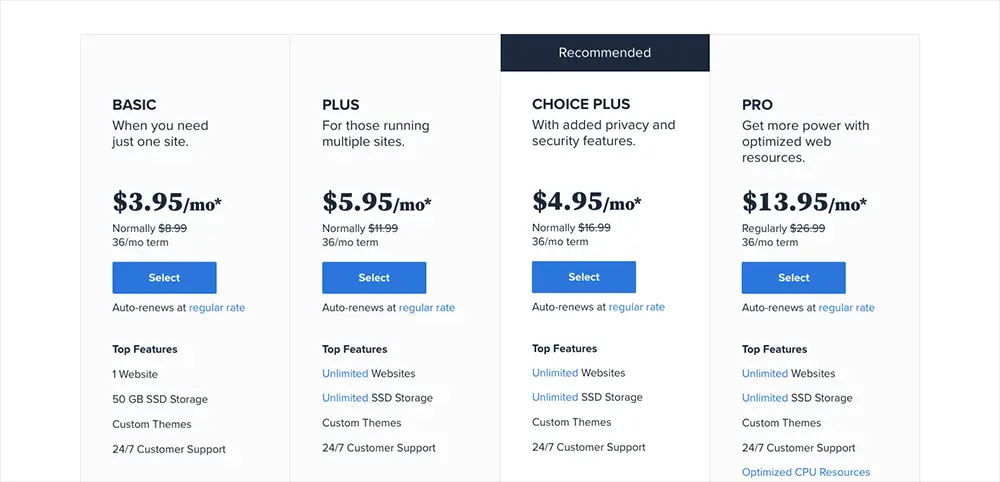This screenshot has width=1000, height=482.
Task: Click Unlimited Websites link in Plus plan
Action: coord(345,374)
